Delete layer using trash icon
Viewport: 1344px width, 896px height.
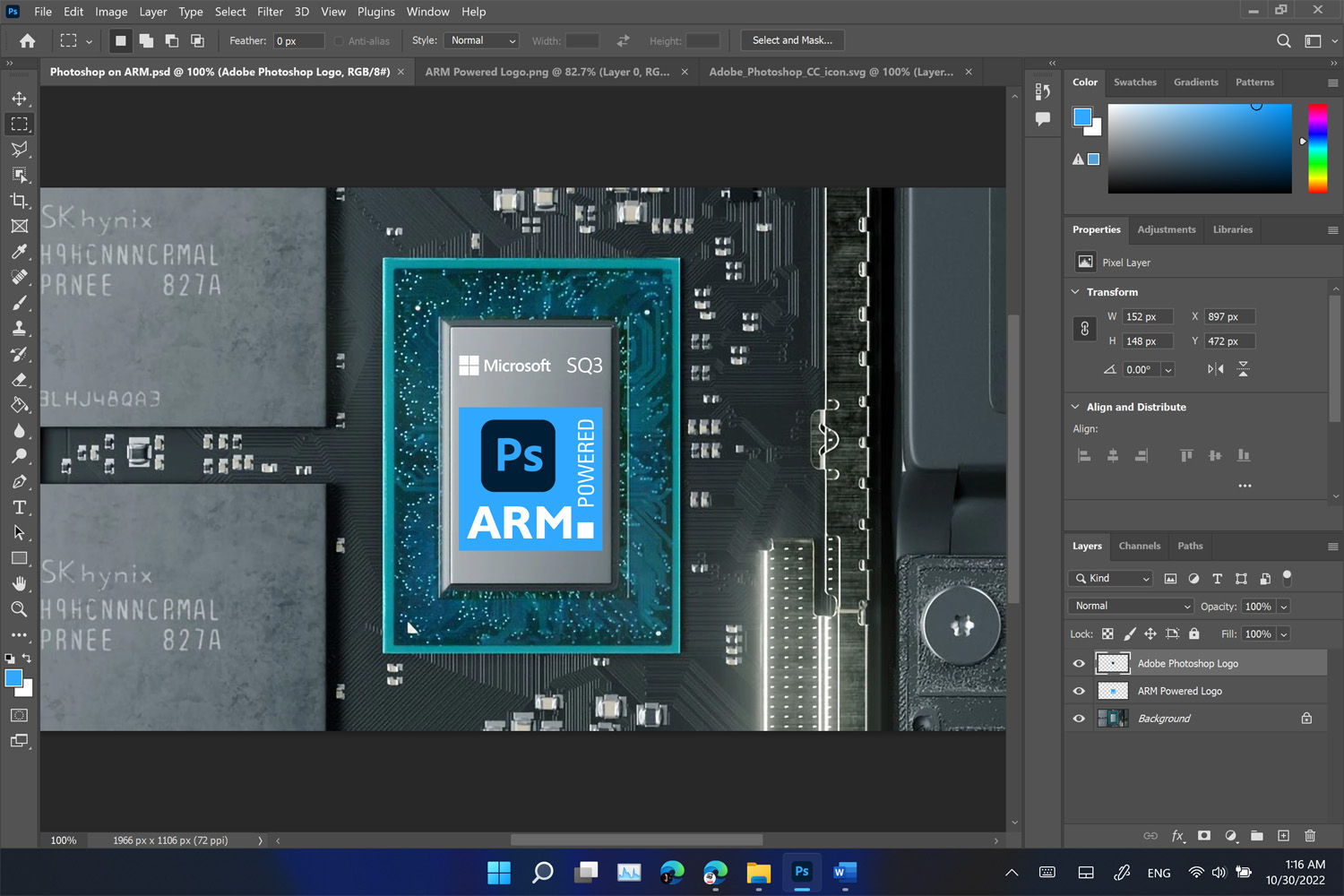click(x=1310, y=836)
